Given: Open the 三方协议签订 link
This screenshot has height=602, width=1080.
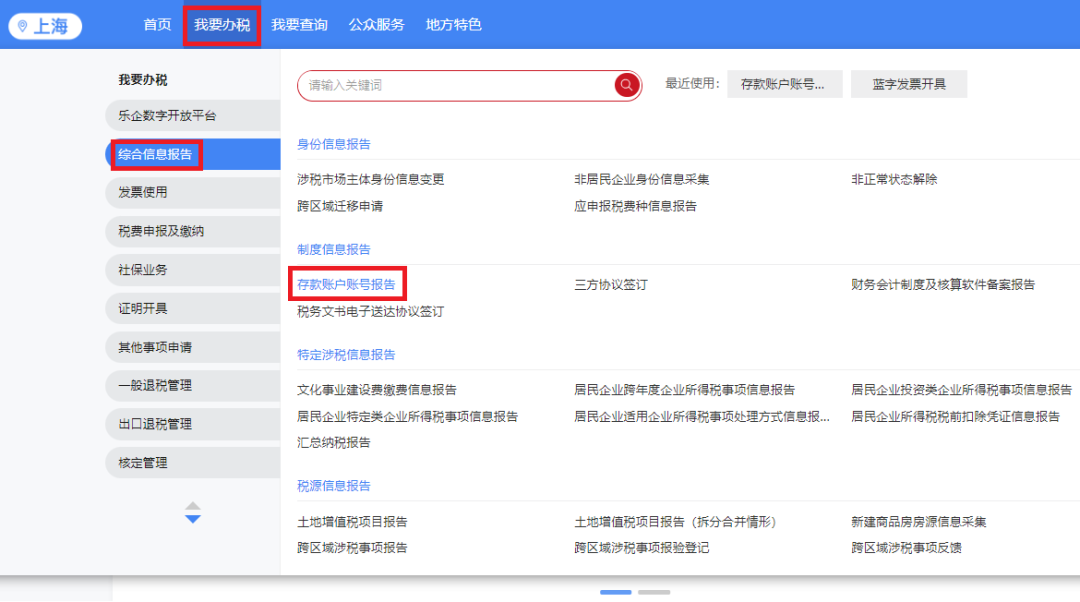Looking at the screenshot, I should [x=610, y=285].
